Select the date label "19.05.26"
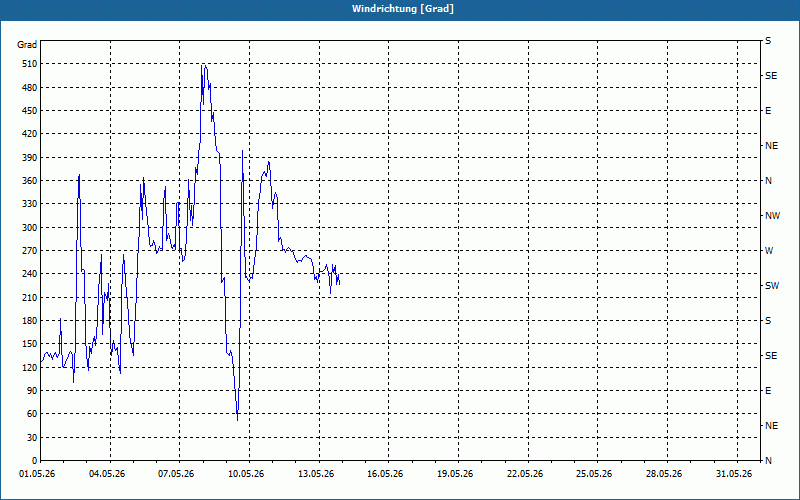Viewport: 800px width, 500px height. (455, 474)
